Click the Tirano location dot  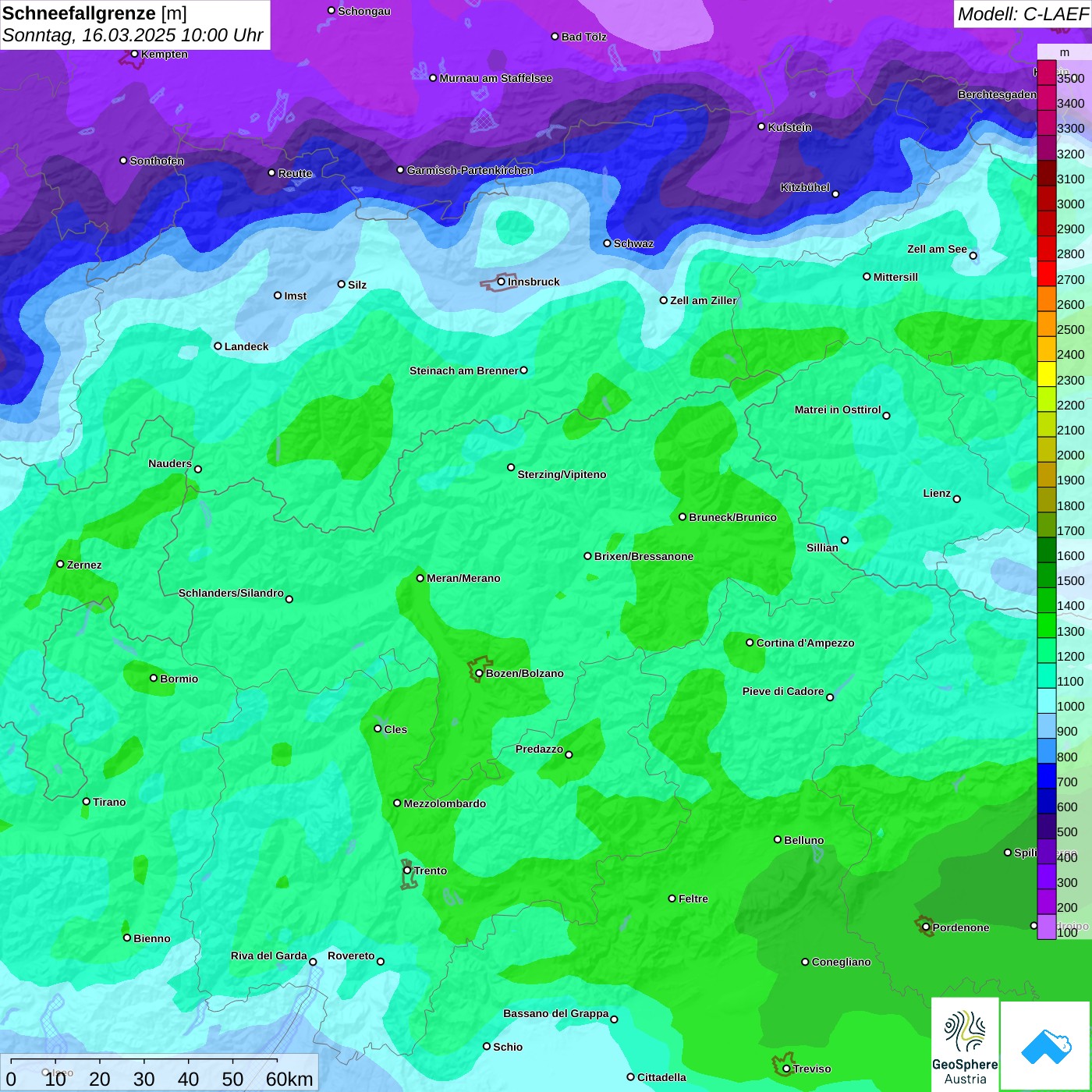point(87,801)
